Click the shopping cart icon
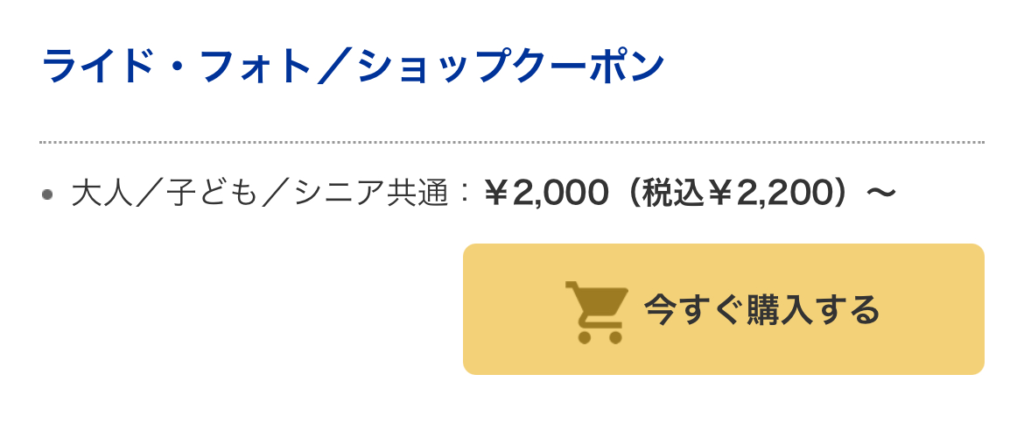 (596, 312)
